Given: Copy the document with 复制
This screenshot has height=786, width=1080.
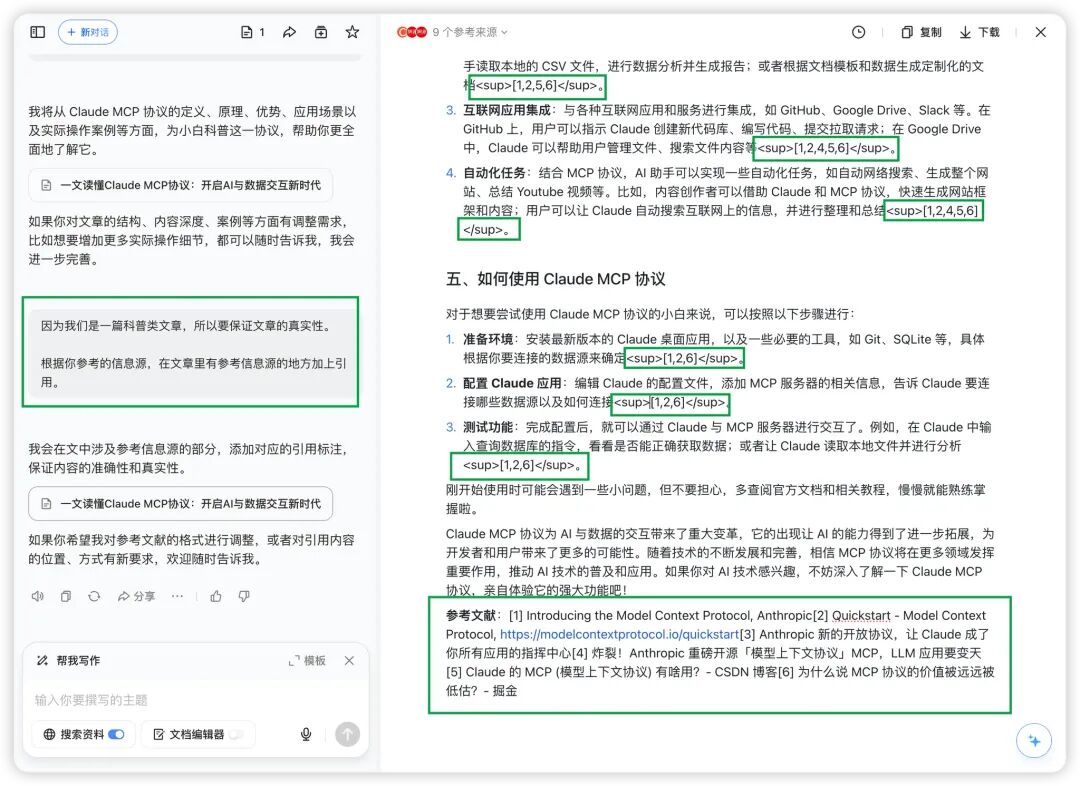Looking at the screenshot, I should click(x=922, y=32).
